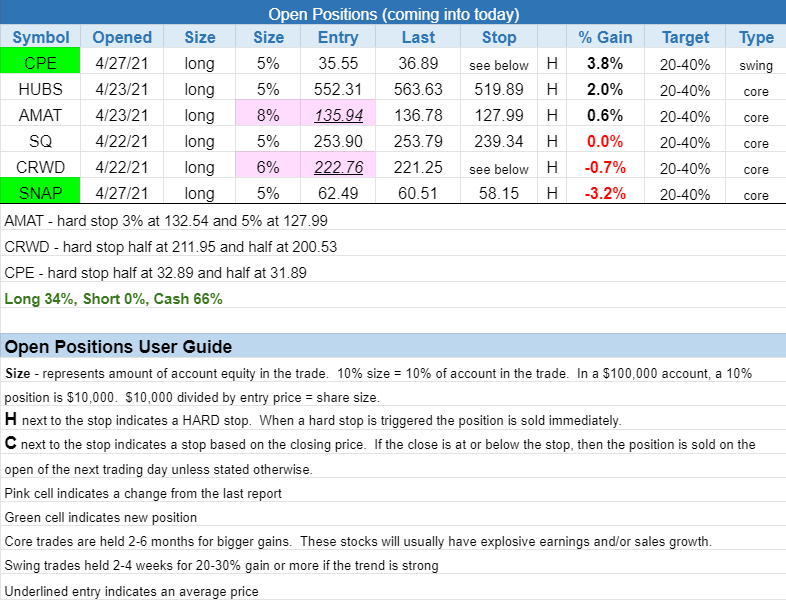The width and height of the screenshot is (786, 600).
Task: Click the H hard stop marker in HUBS row
Action: coord(552,89)
